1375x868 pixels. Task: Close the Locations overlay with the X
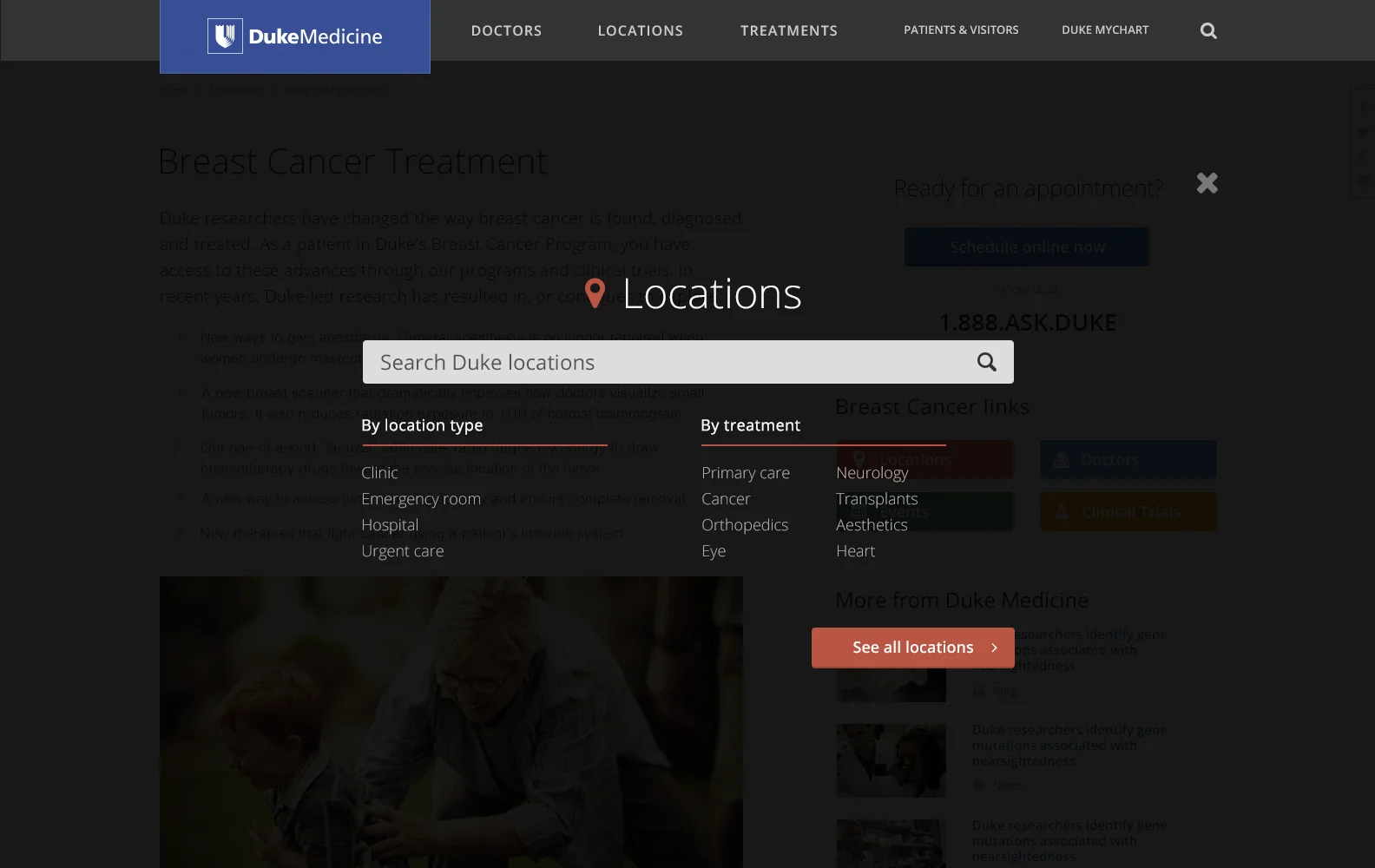pyautogui.click(x=1207, y=183)
